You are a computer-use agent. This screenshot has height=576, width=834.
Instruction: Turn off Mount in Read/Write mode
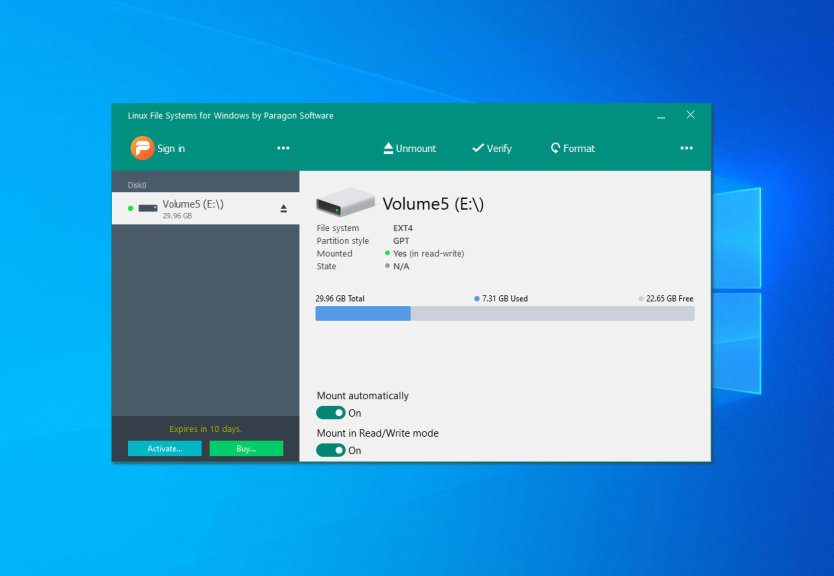(x=332, y=450)
